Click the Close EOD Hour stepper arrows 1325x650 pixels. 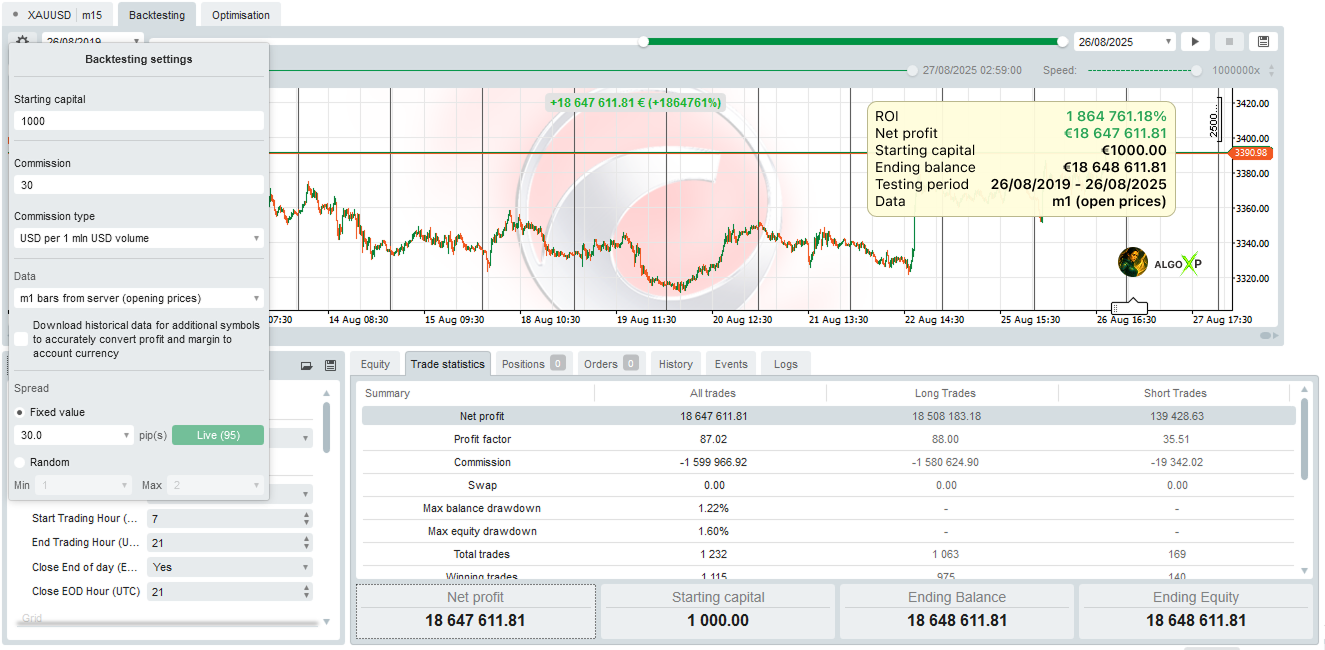tap(307, 592)
